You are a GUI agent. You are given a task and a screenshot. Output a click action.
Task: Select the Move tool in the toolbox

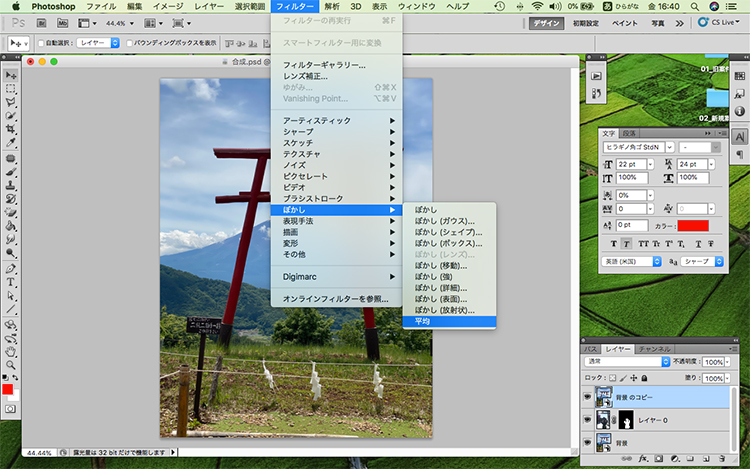pyautogui.click(x=11, y=76)
